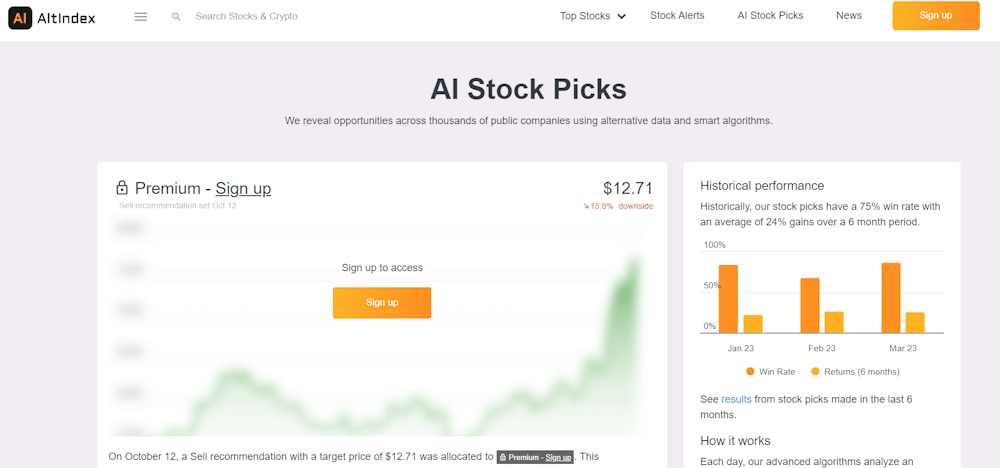Click the Win Rate legend dot
The image size is (1000, 468).
pyautogui.click(x=750, y=371)
